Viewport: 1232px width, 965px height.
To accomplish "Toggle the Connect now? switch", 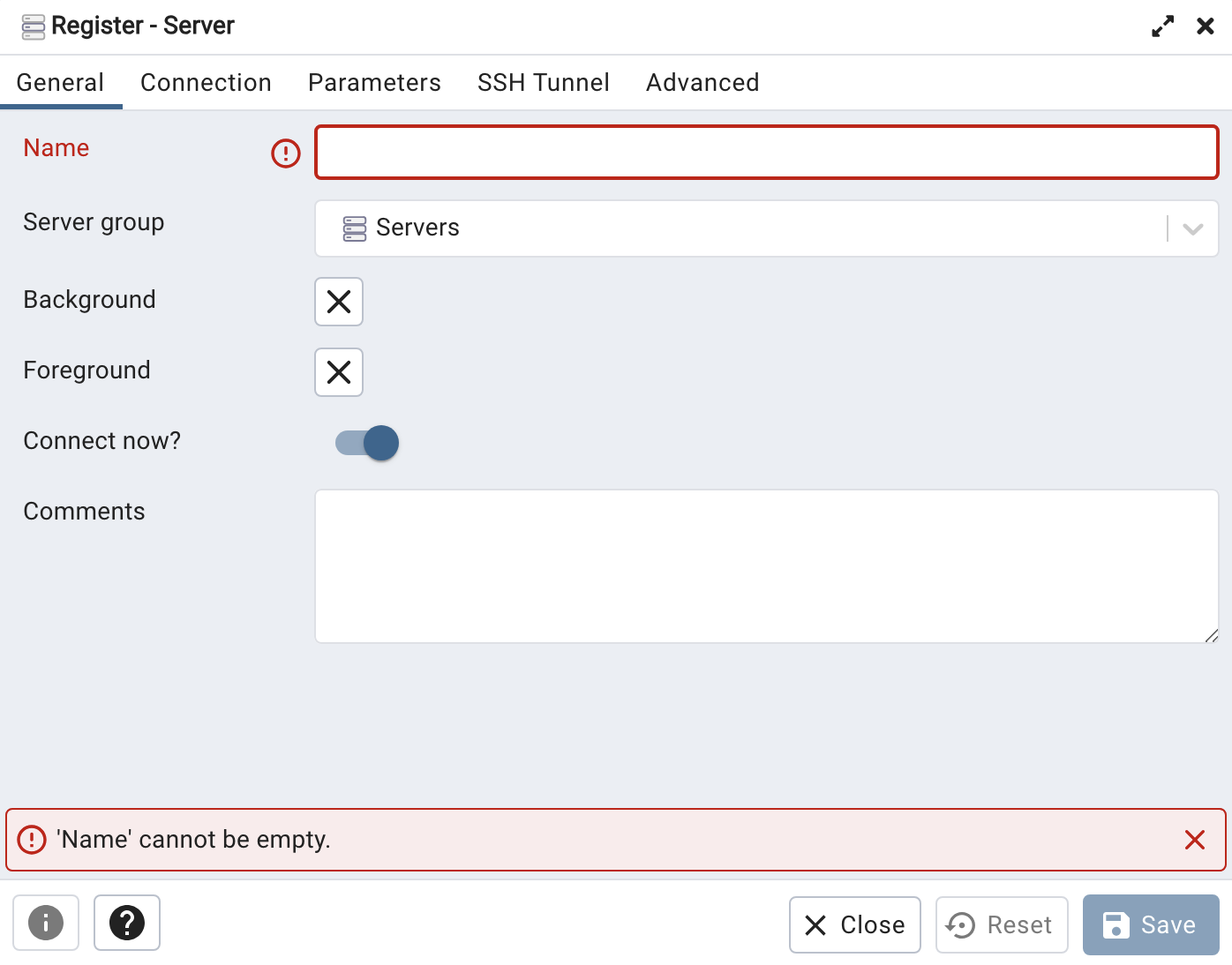I will [x=367, y=443].
